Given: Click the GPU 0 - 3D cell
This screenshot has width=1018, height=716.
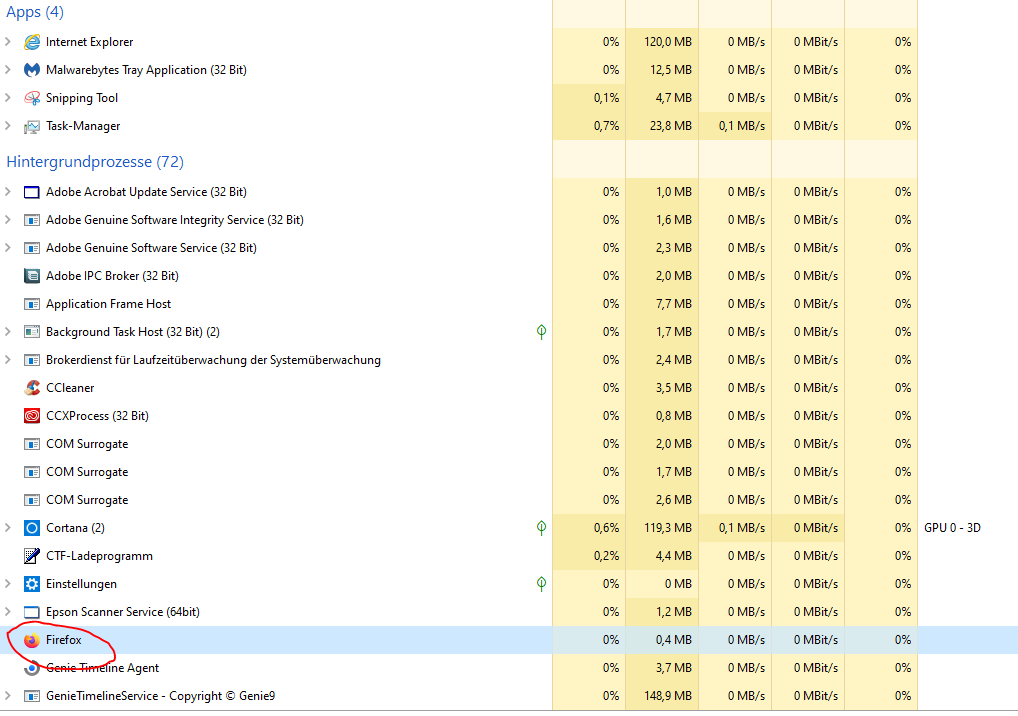Looking at the screenshot, I should (x=952, y=528).
